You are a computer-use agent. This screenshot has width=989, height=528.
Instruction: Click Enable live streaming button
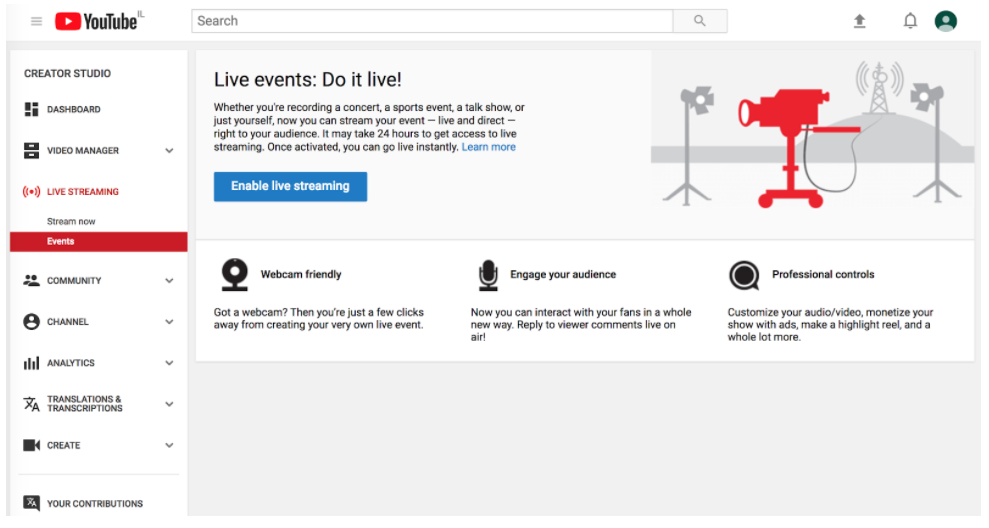click(290, 187)
